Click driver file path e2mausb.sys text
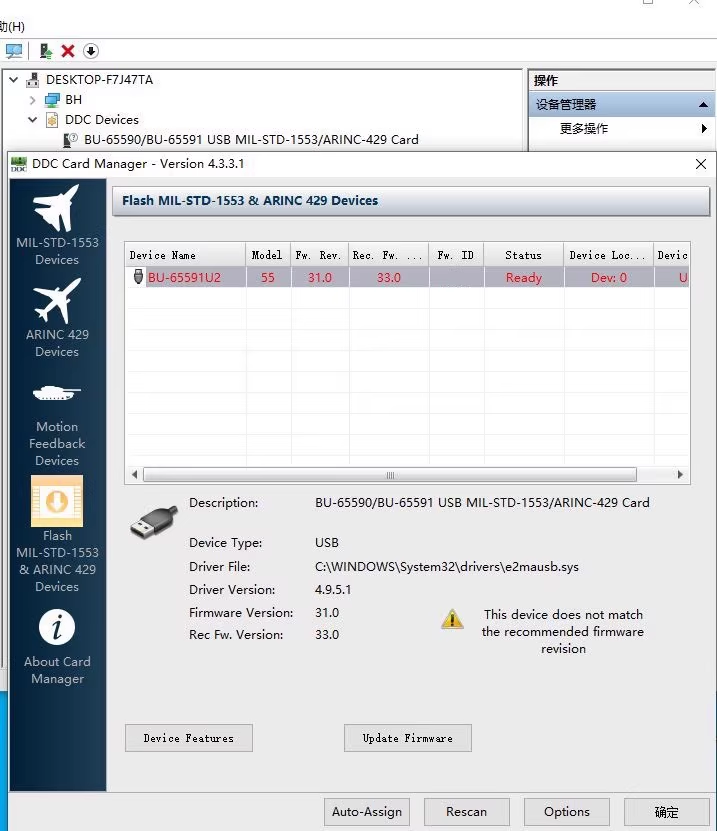This screenshot has height=831, width=717. 447,567
